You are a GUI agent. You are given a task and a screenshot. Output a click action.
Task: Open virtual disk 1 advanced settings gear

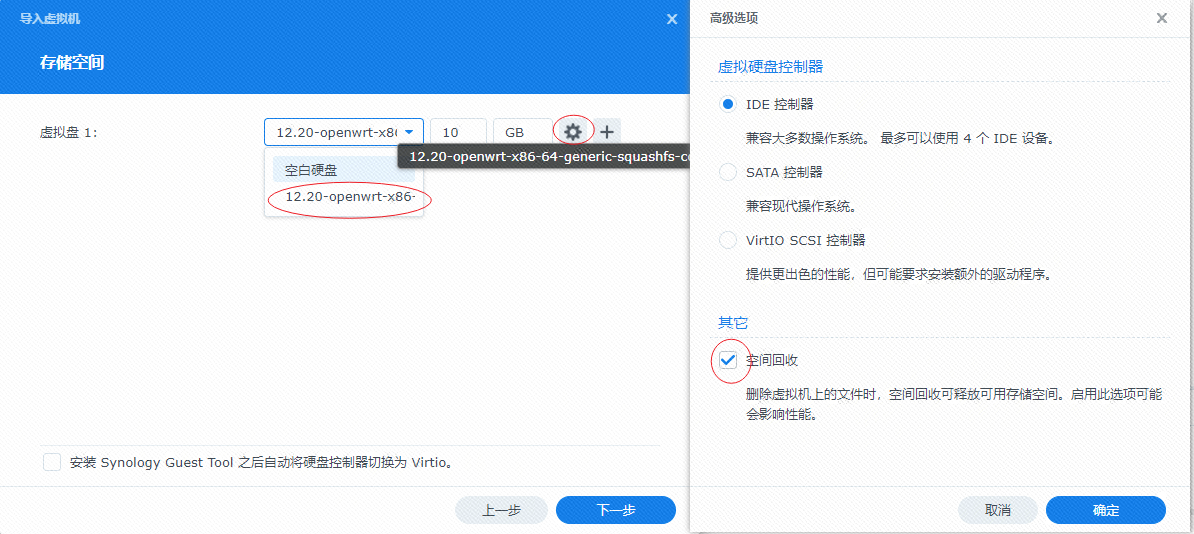pyautogui.click(x=573, y=132)
